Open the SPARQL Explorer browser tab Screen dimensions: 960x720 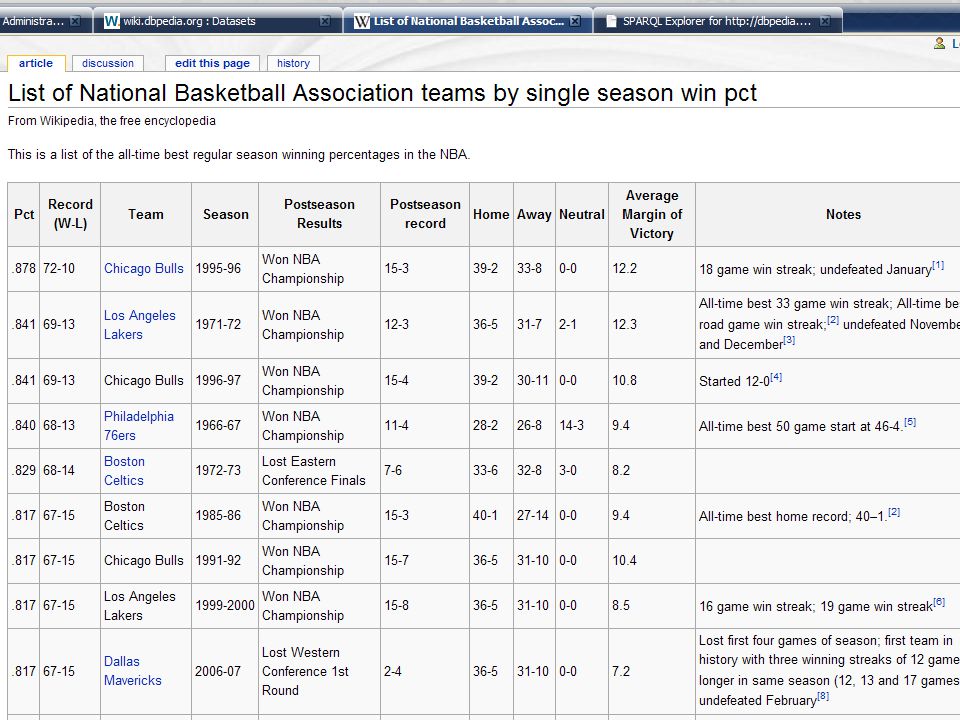coord(717,21)
